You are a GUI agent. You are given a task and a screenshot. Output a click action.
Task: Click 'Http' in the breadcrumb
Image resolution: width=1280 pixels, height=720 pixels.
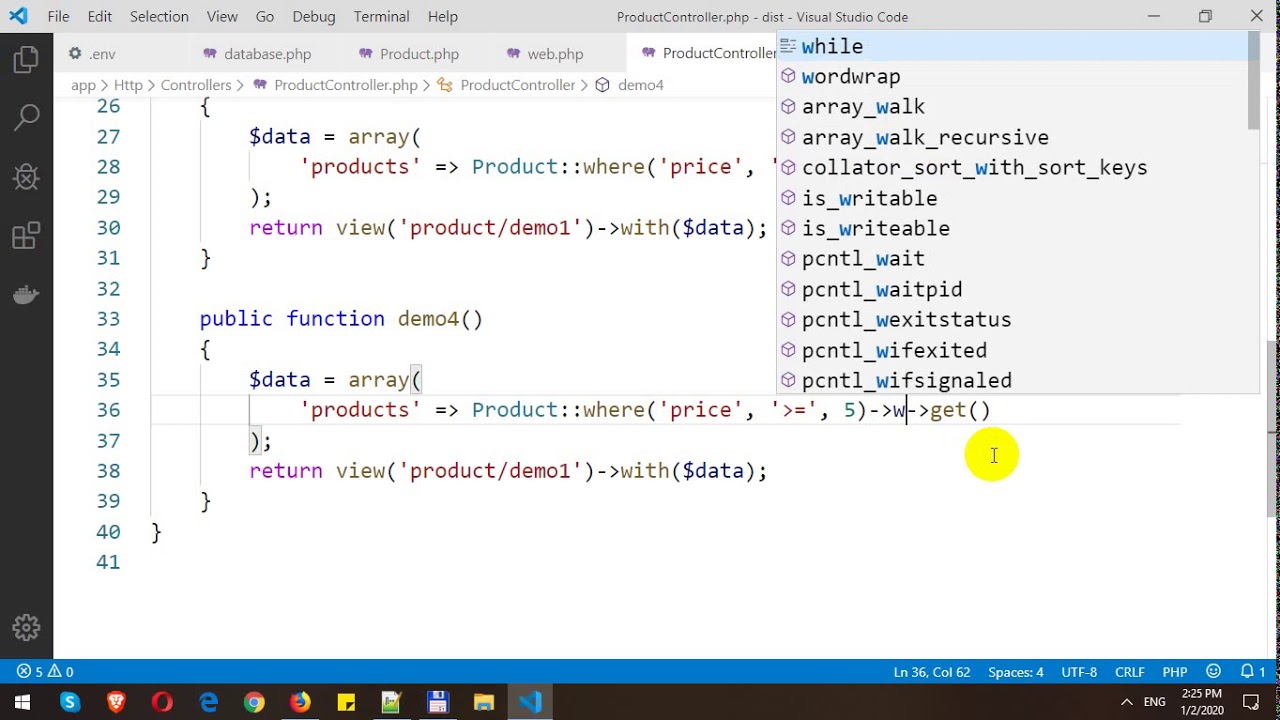pos(128,85)
